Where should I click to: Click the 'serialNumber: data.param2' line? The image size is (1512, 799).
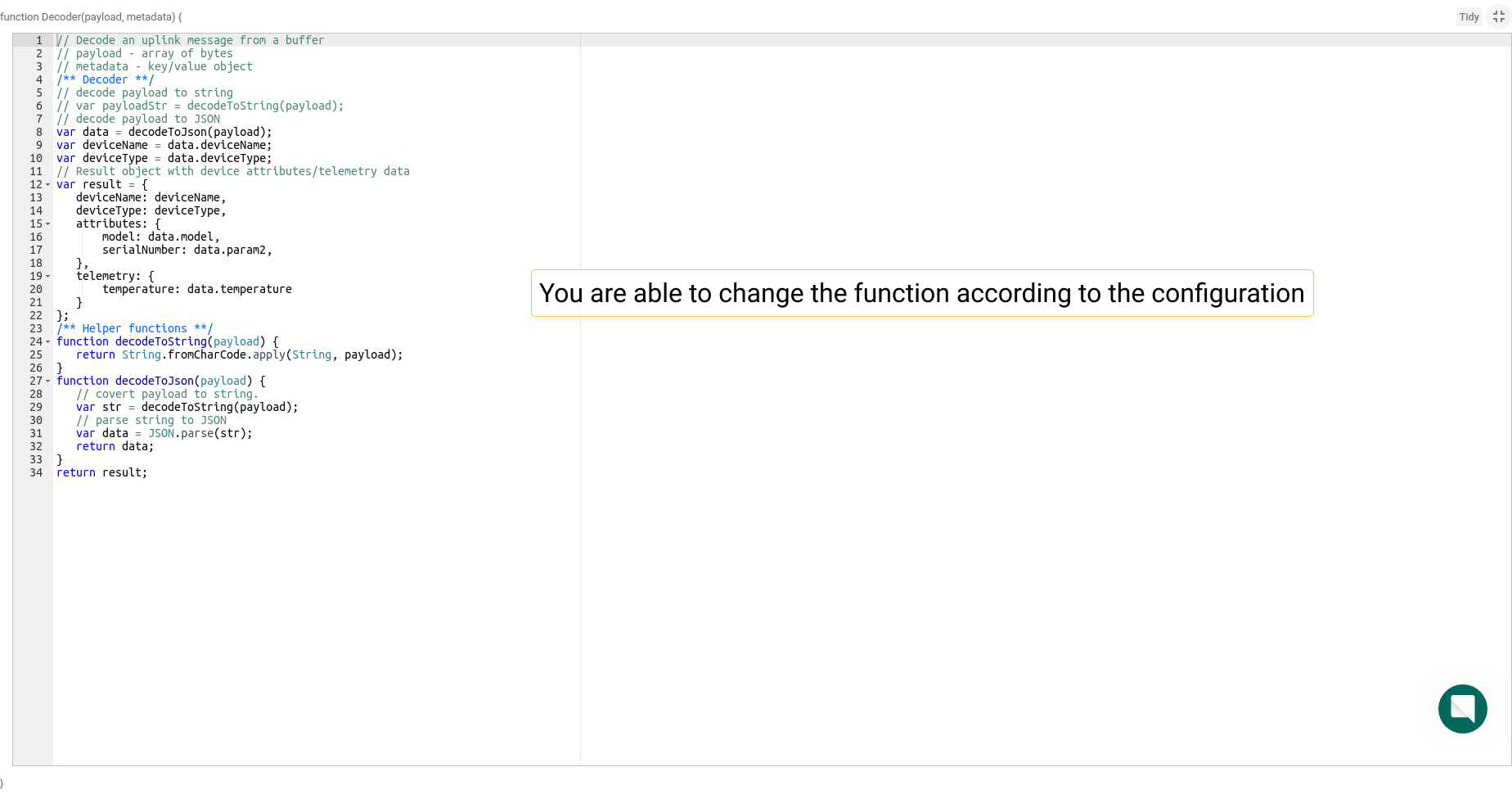click(x=187, y=250)
